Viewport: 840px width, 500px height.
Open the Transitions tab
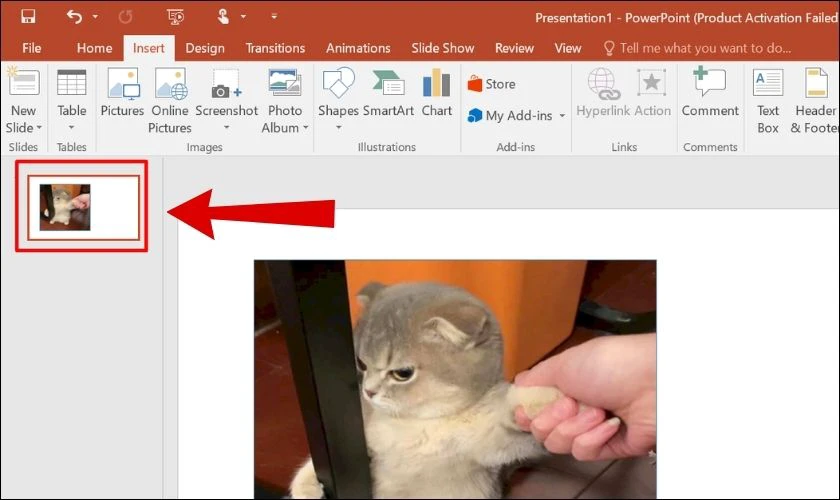coord(275,48)
